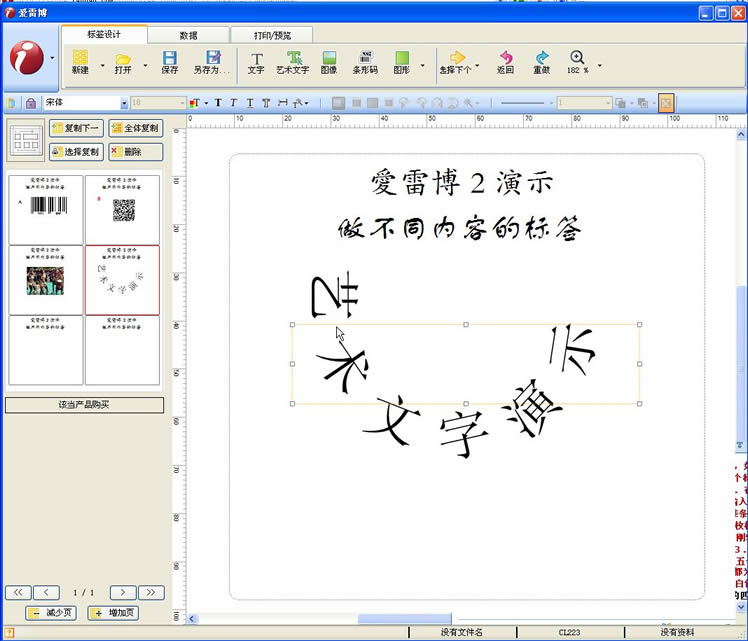Image resolution: width=748 pixels, height=641 pixels.
Task: Open the font color dropdown
Action: [x=206, y=103]
